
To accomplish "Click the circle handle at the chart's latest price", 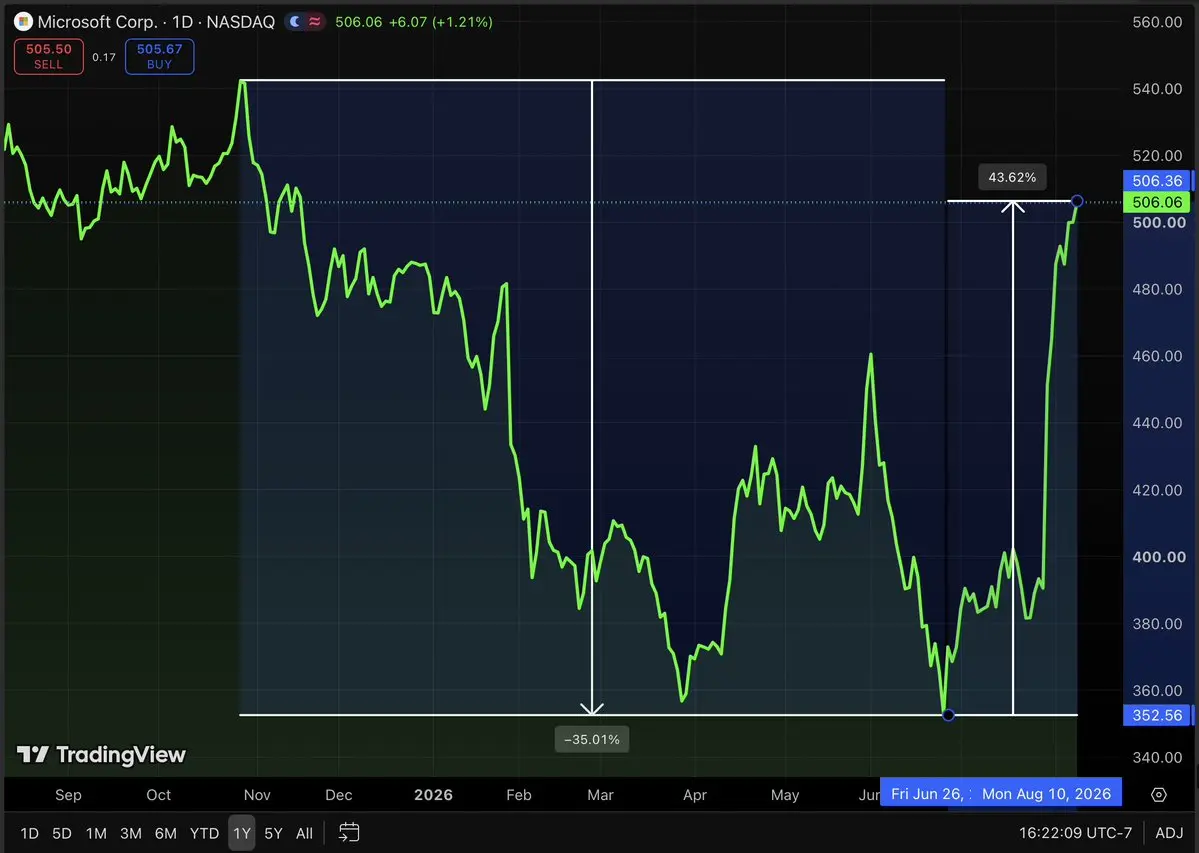I will point(1077,201).
